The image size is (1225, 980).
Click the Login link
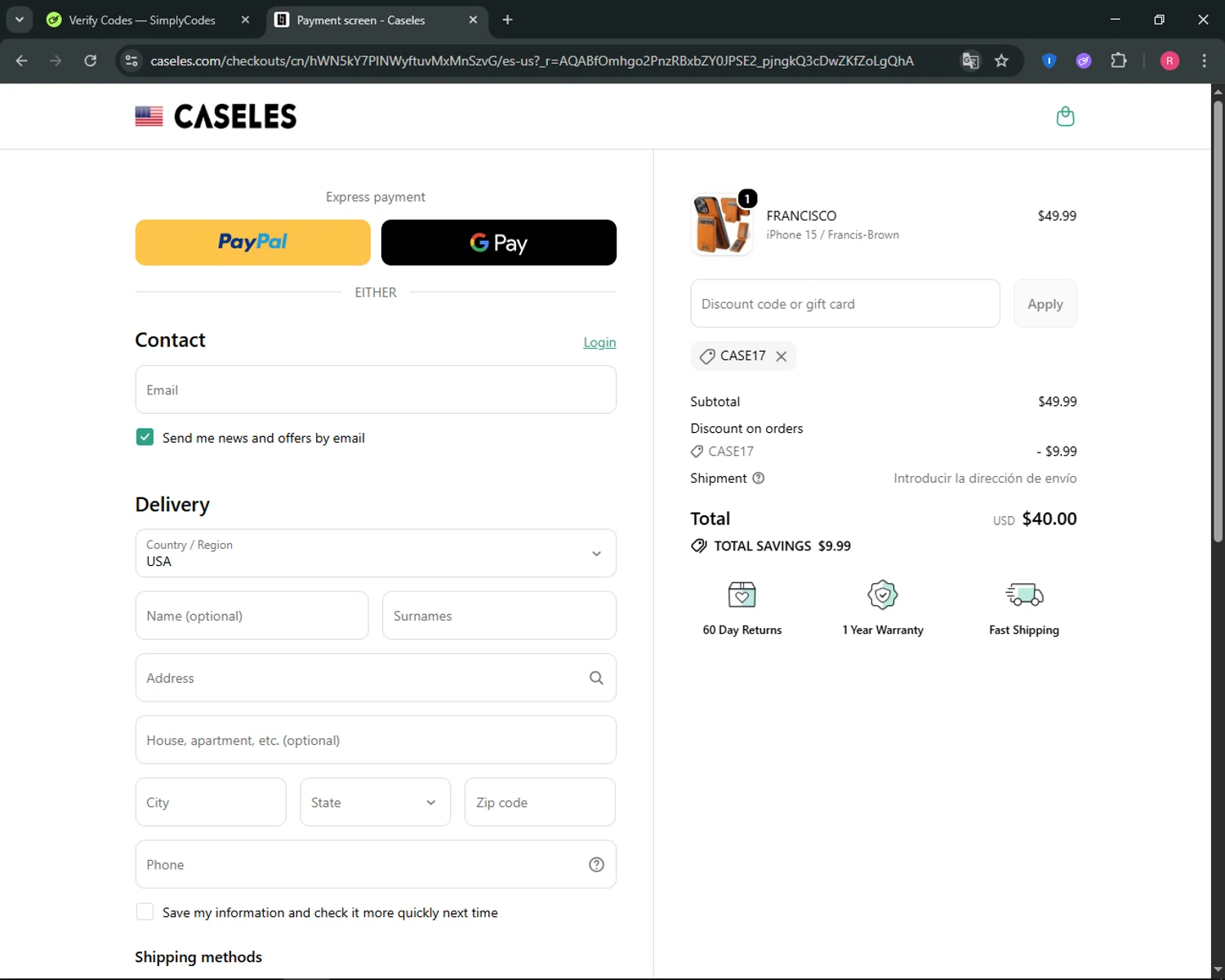point(599,342)
